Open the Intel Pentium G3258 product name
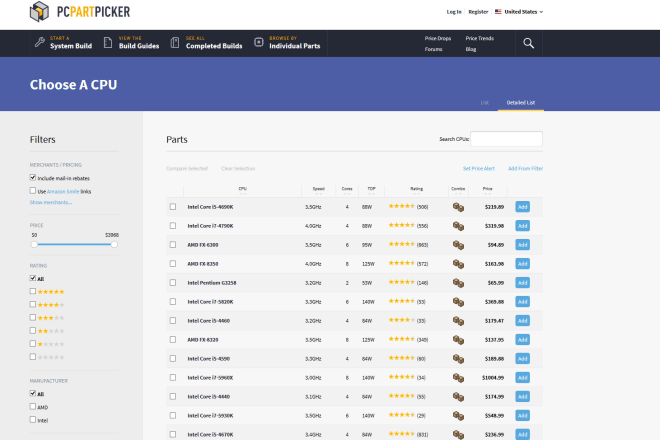 pos(212,283)
